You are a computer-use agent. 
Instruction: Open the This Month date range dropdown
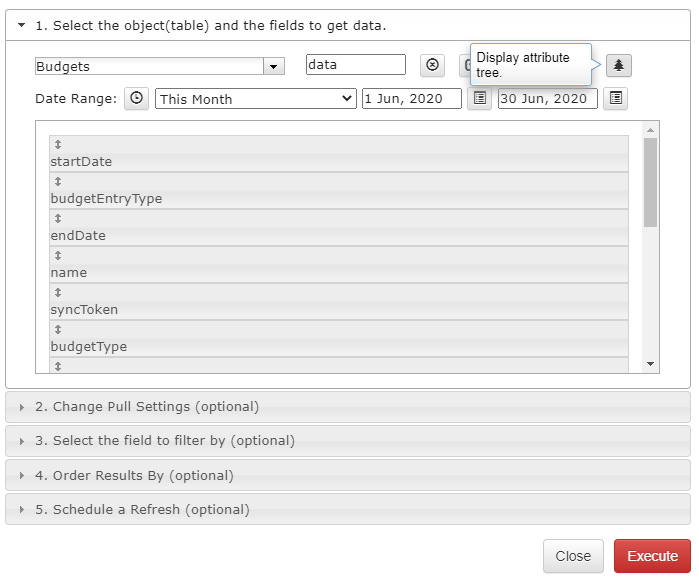tap(255, 99)
